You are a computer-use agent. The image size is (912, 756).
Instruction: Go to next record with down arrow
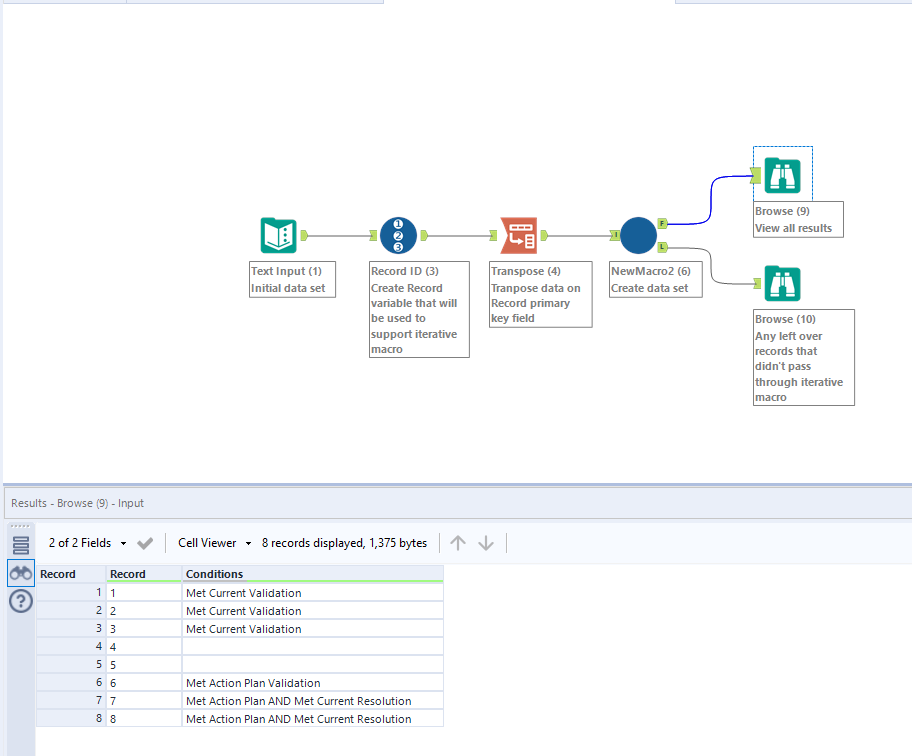tap(486, 543)
